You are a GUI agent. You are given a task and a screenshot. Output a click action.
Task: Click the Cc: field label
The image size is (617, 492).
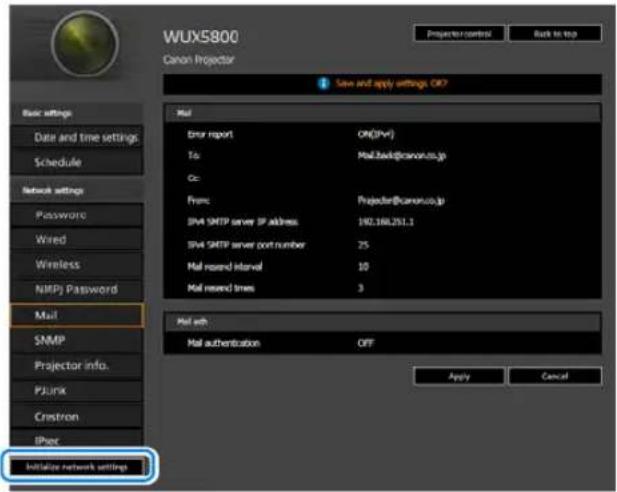pyautogui.click(x=194, y=178)
